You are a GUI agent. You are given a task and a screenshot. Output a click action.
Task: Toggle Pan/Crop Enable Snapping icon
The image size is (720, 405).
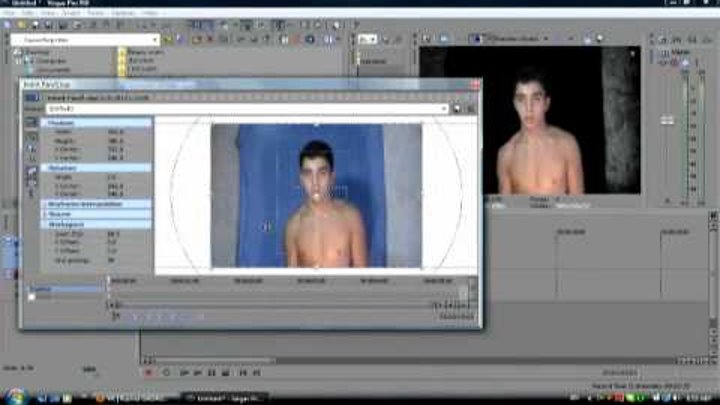(x=31, y=159)
